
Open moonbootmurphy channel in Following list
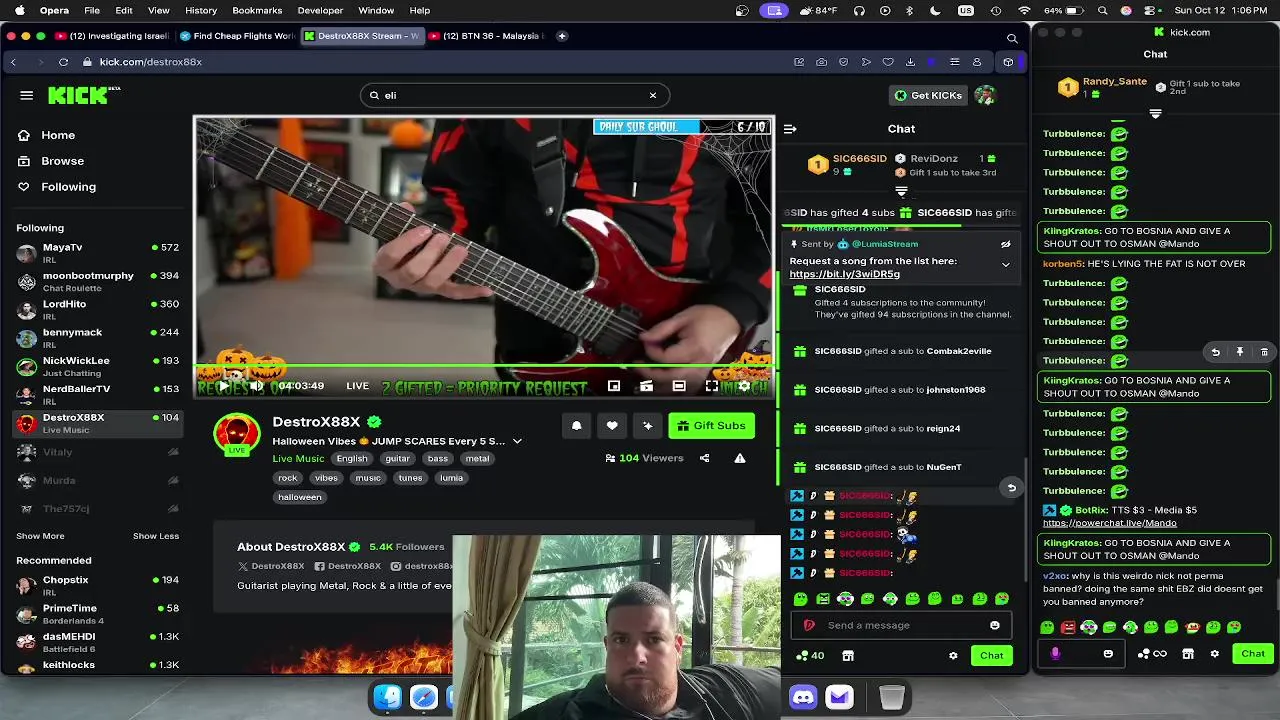pyautogui.click(x=97, y=281)
